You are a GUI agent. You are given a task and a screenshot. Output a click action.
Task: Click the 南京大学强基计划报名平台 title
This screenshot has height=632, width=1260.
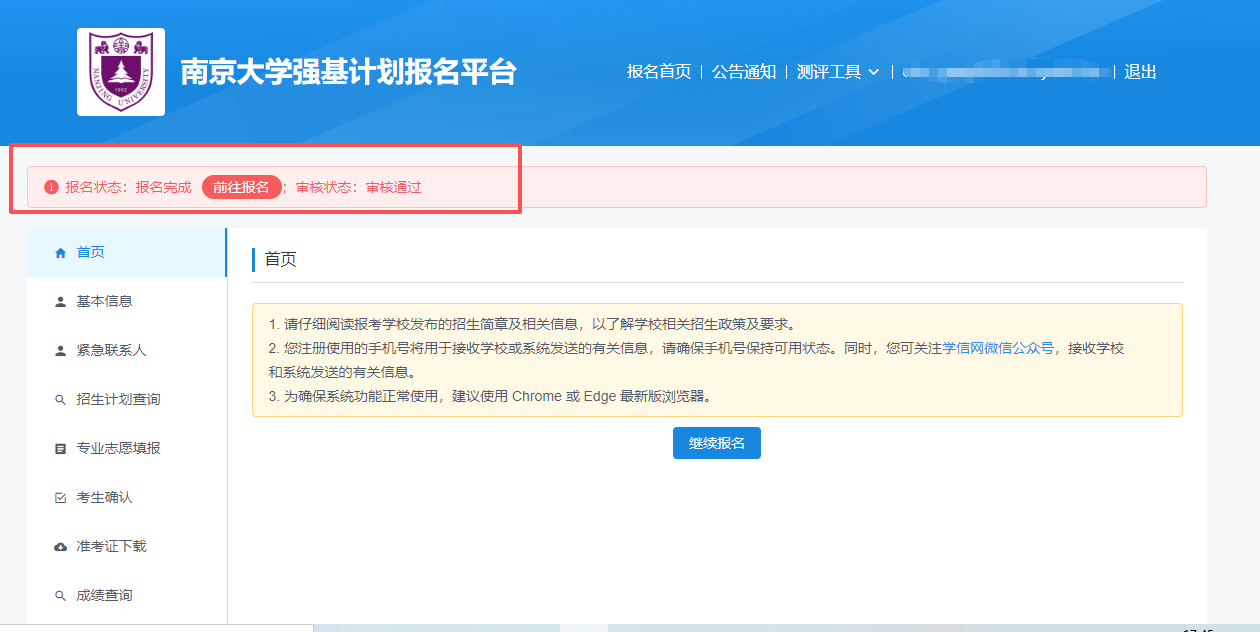[x=348, y=72]
